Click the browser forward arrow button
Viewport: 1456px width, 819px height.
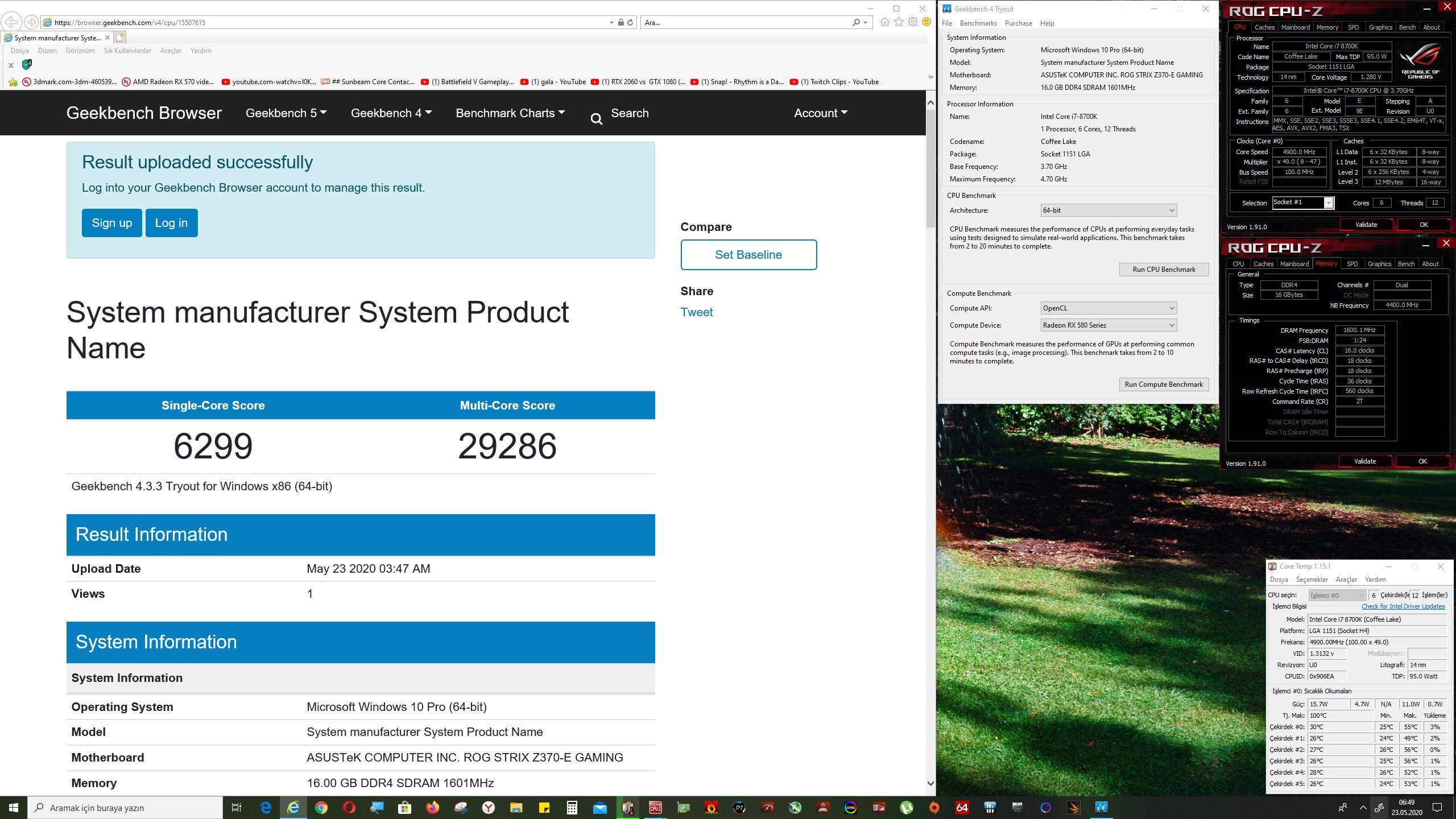click(31, 22)
